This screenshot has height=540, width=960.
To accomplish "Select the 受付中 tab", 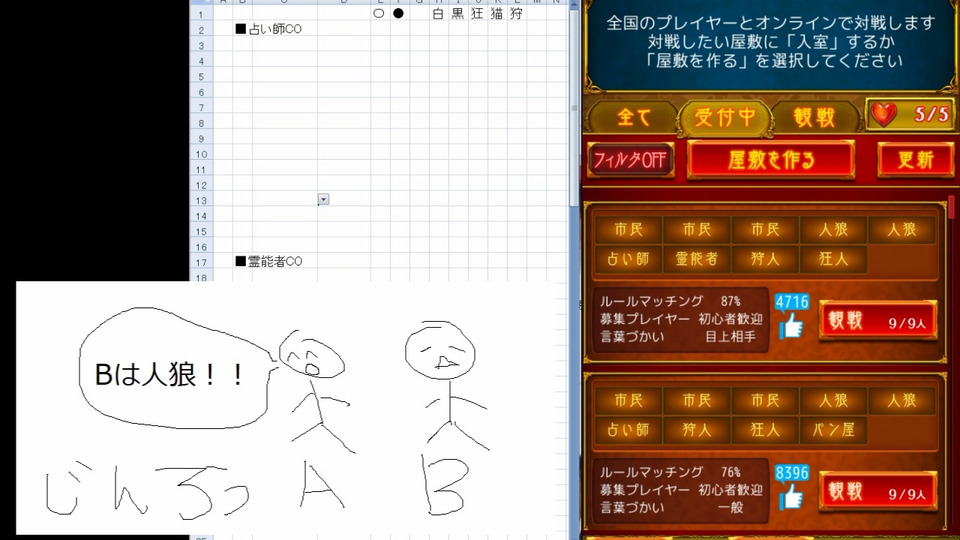I will 724,117.
